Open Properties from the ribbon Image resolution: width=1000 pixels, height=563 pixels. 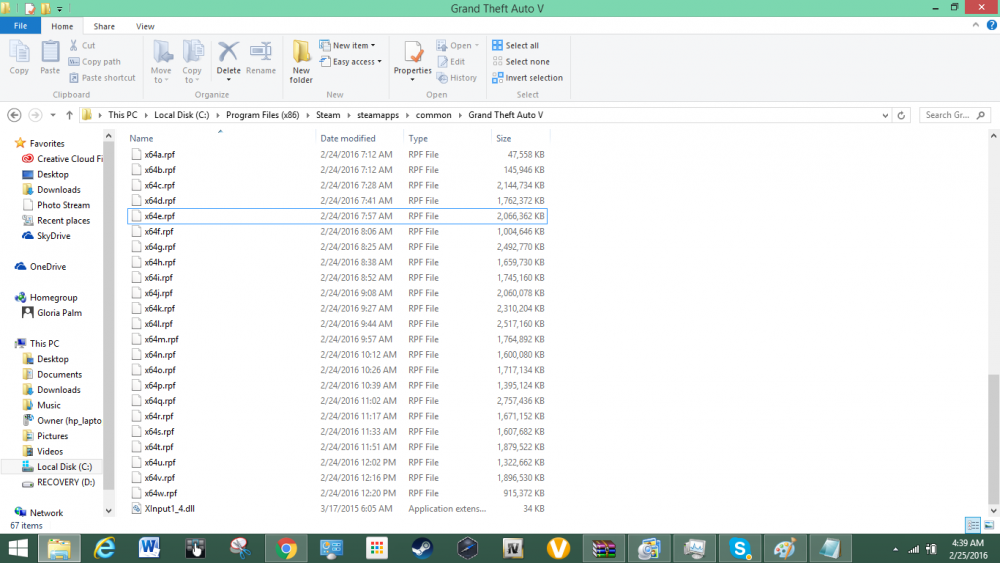(x=412, y=60)
